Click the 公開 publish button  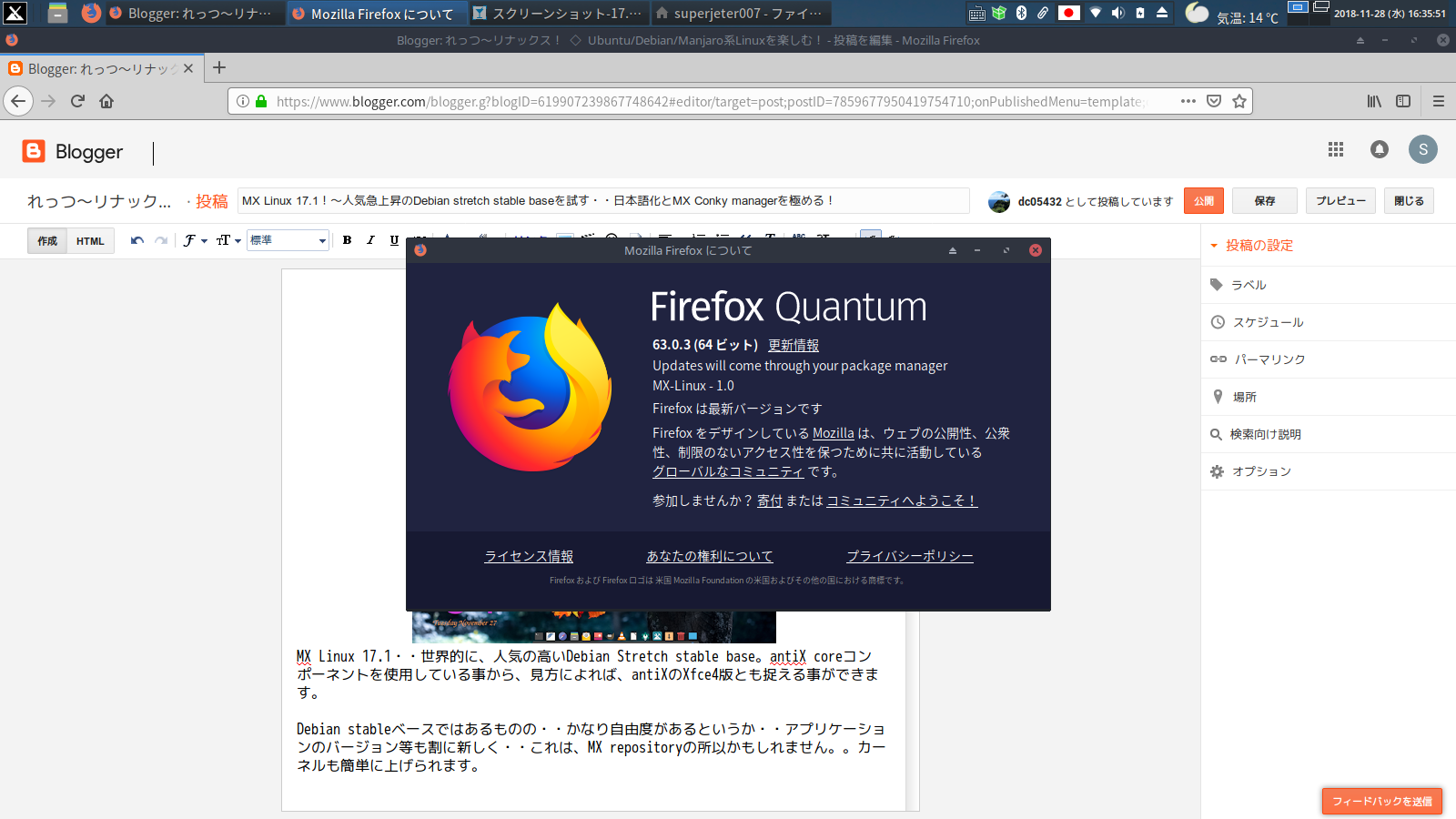[x=1204, y=200]
